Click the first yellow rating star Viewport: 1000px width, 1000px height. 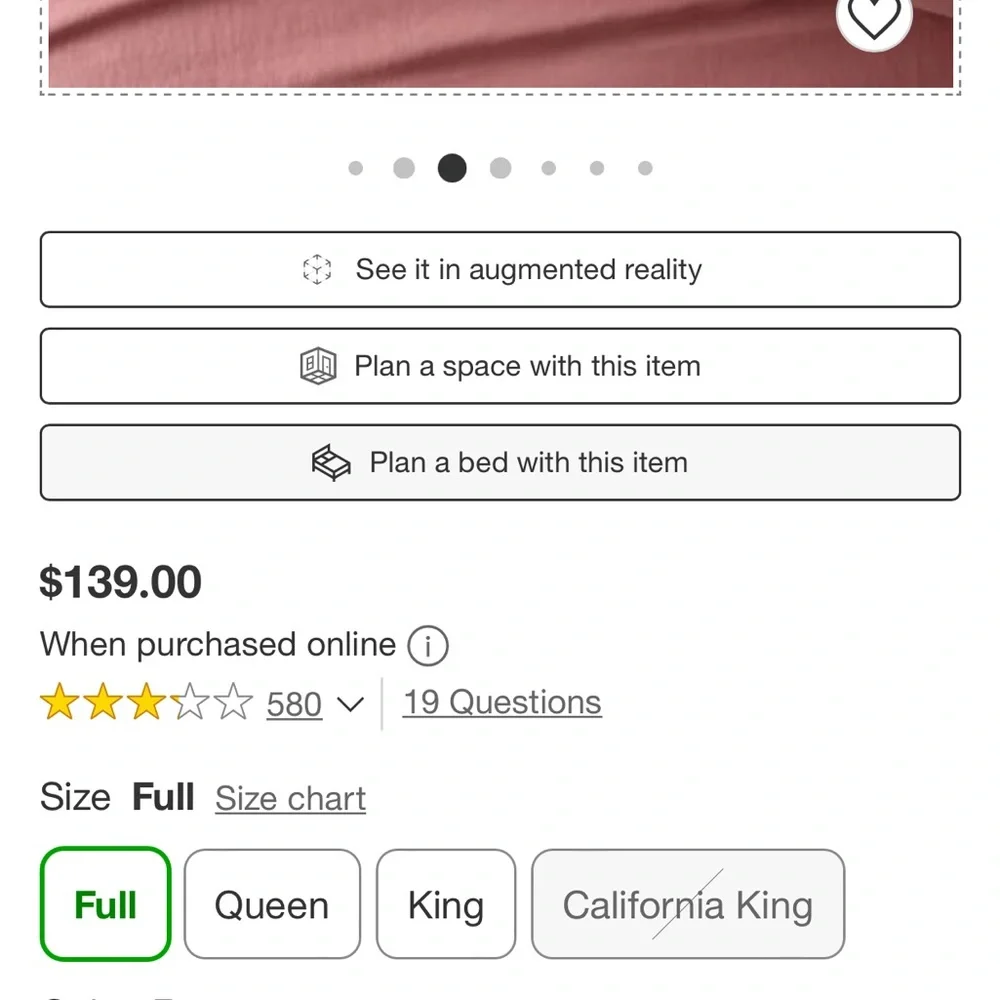[64, 703]
